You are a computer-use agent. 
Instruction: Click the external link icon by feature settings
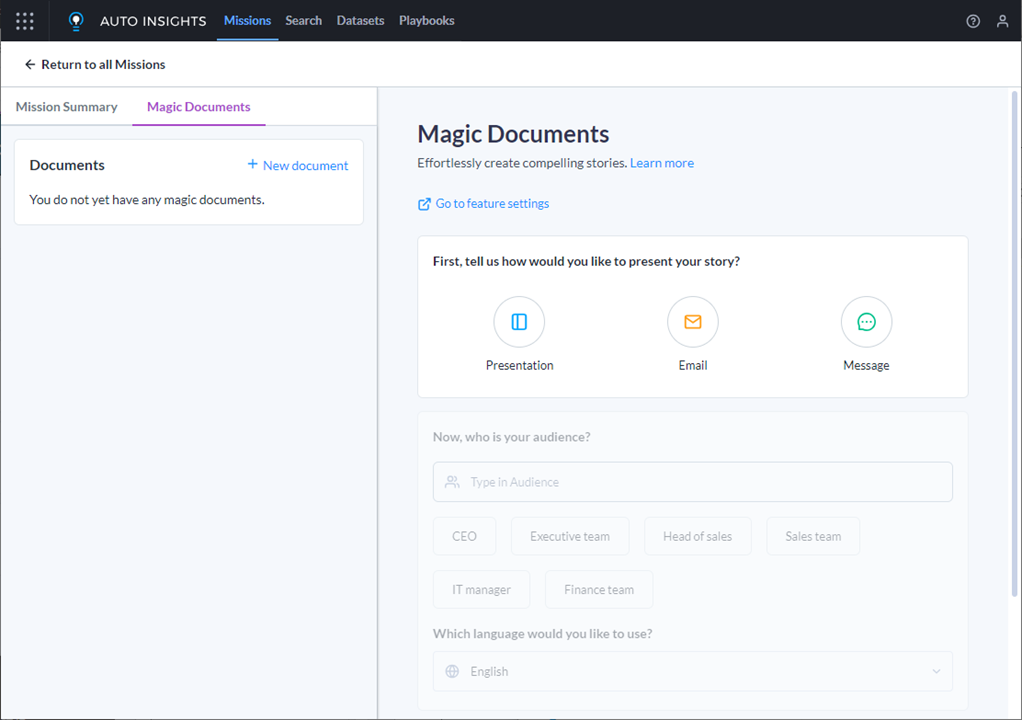click(424, 204)
